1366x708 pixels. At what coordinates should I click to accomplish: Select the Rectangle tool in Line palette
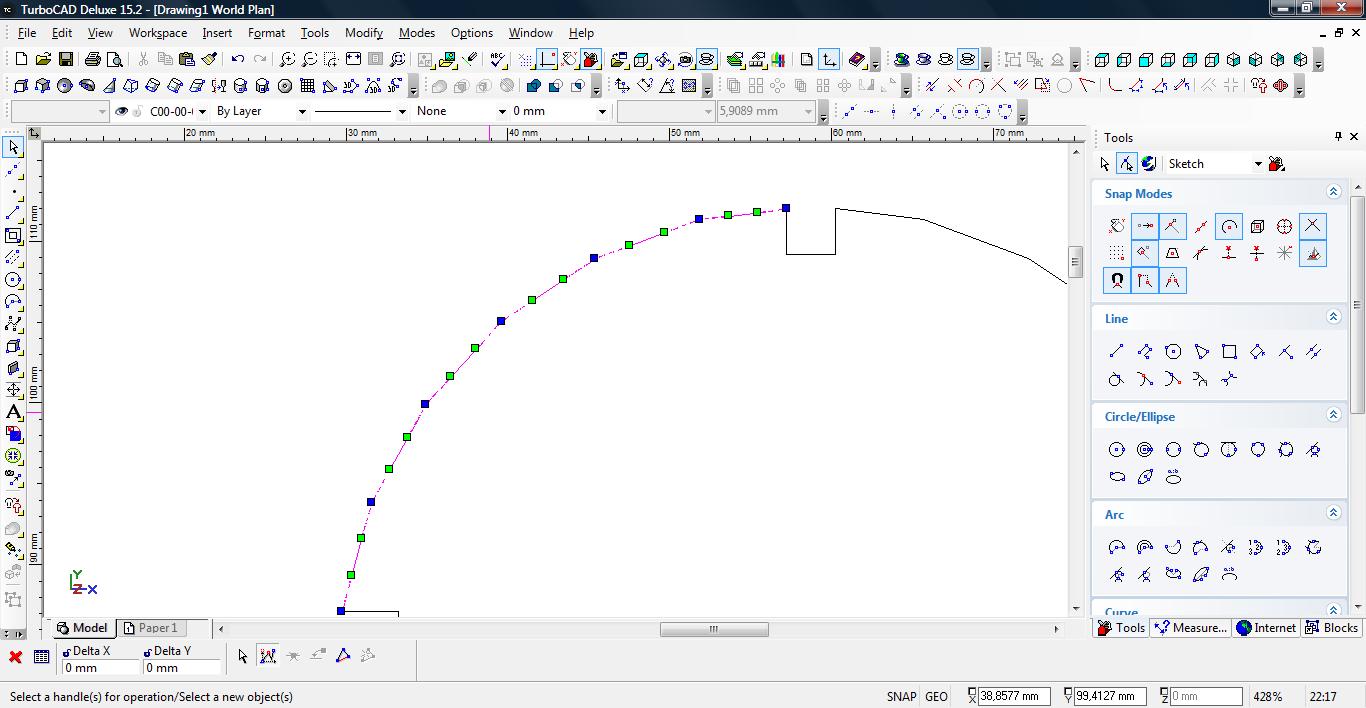pyautogui.click(x=1229, y=351)
